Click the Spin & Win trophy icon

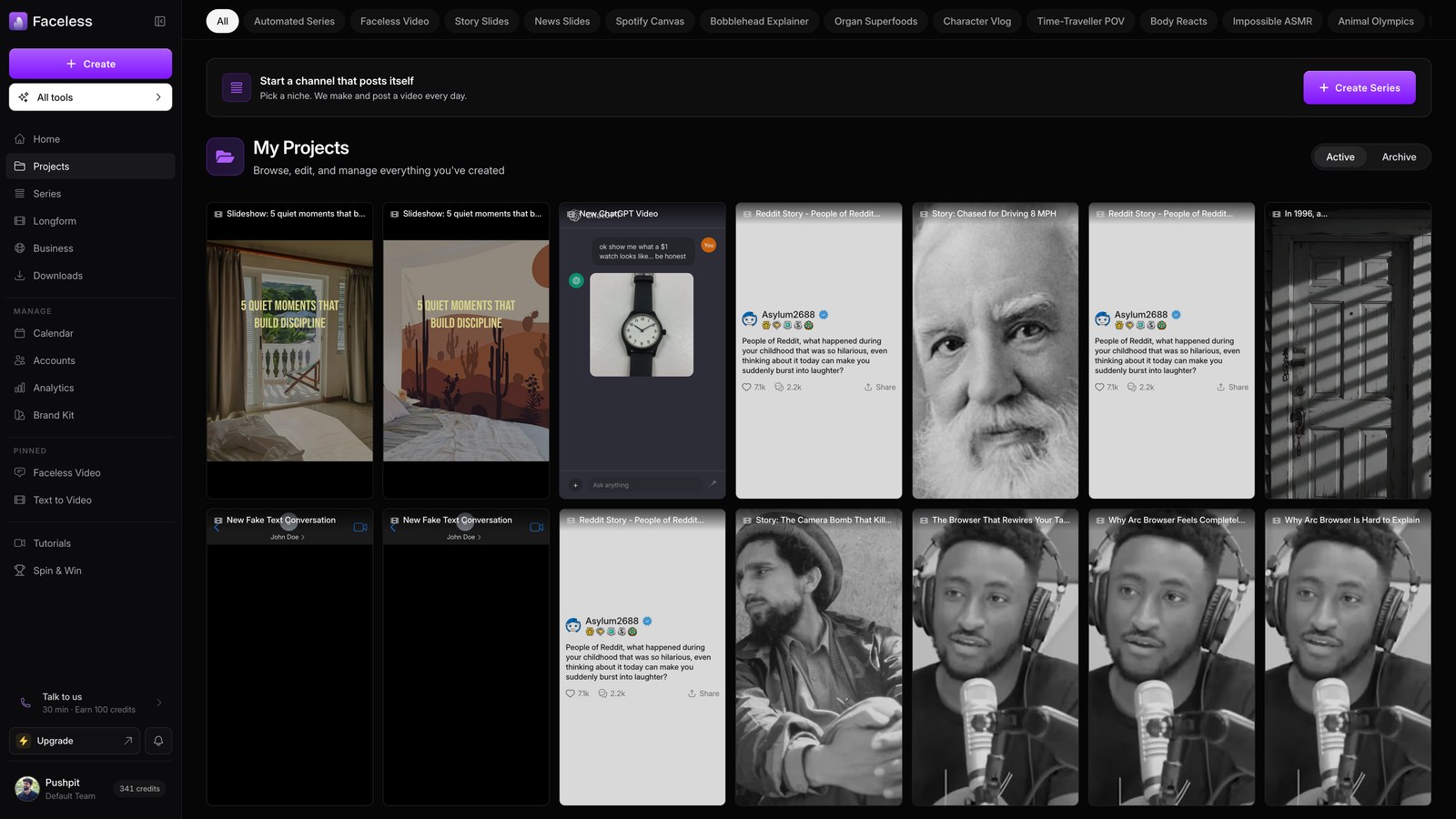pyautogui.click(x=20, y=571)
